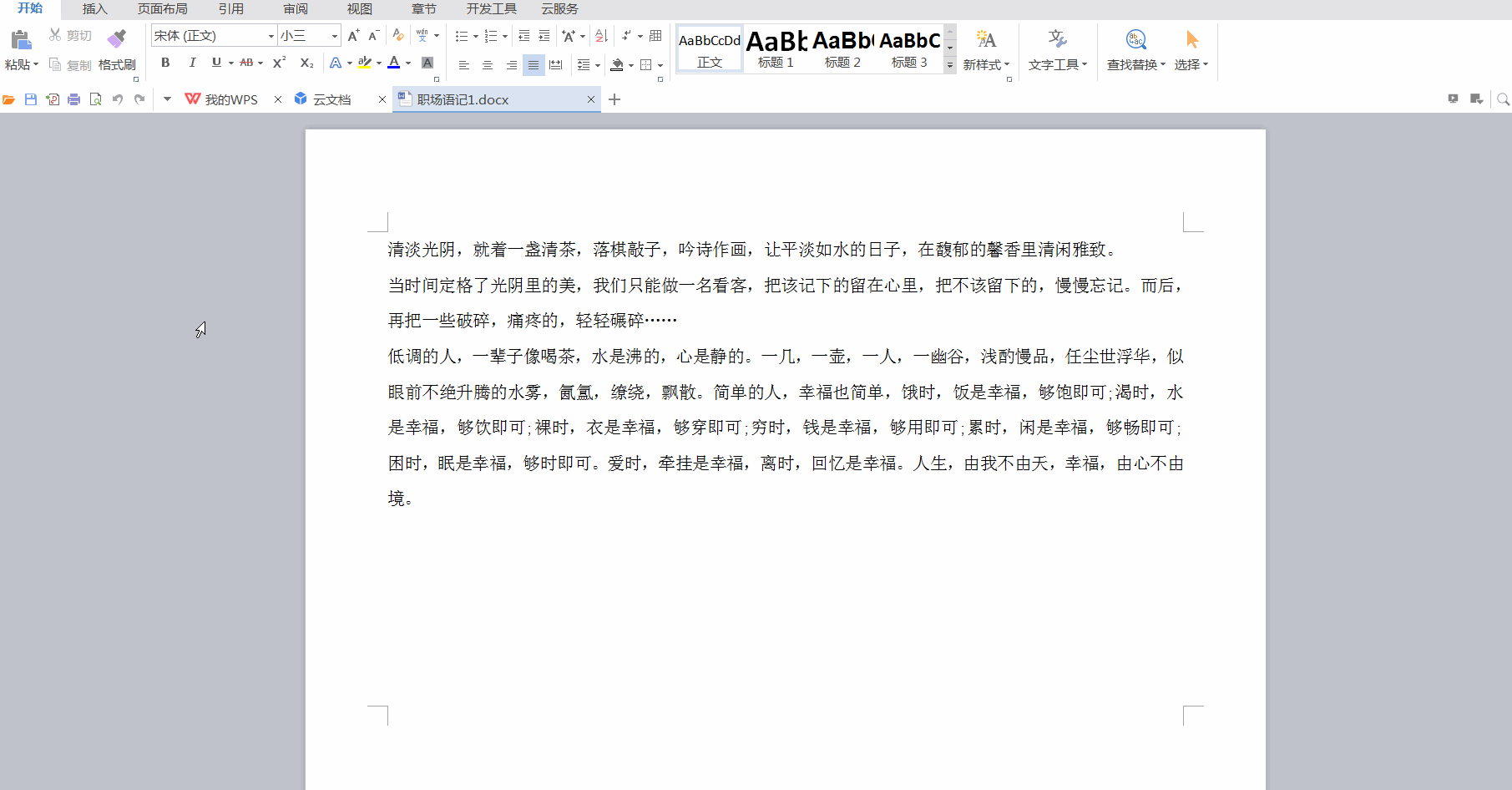Click the undo arrow icon

[118, 99]
